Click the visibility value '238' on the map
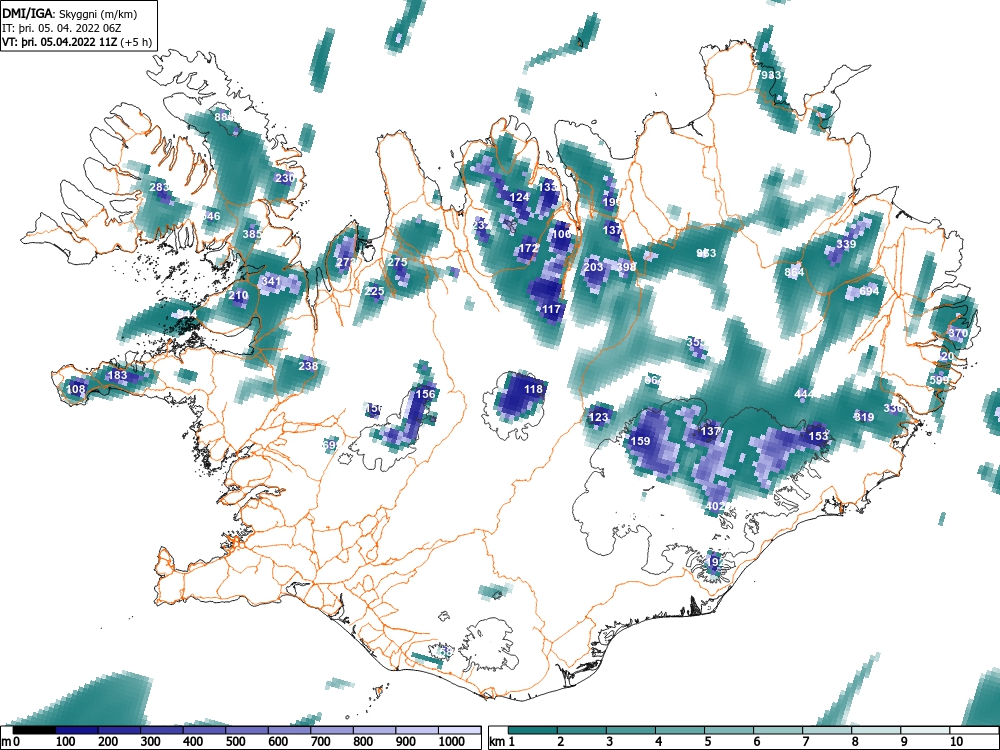1000x750 pixels. click(308, 366)
